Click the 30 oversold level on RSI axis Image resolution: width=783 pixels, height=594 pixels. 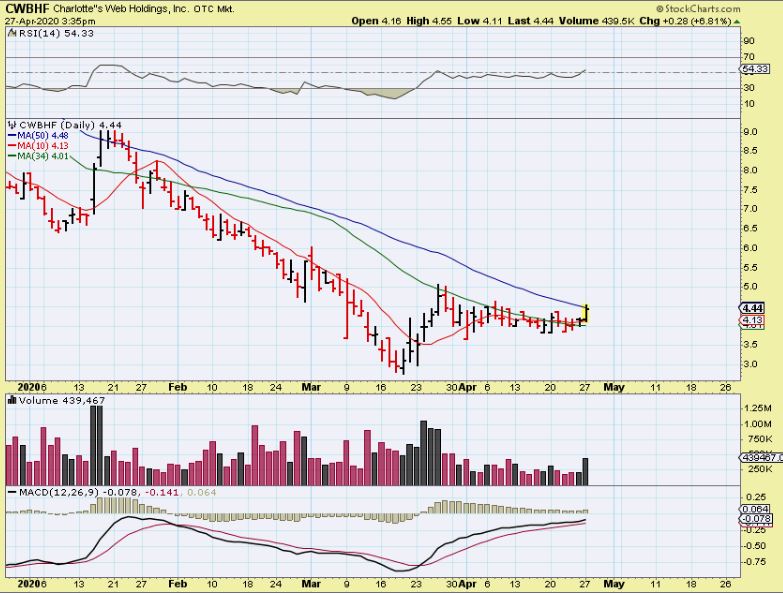click(749, 88)
